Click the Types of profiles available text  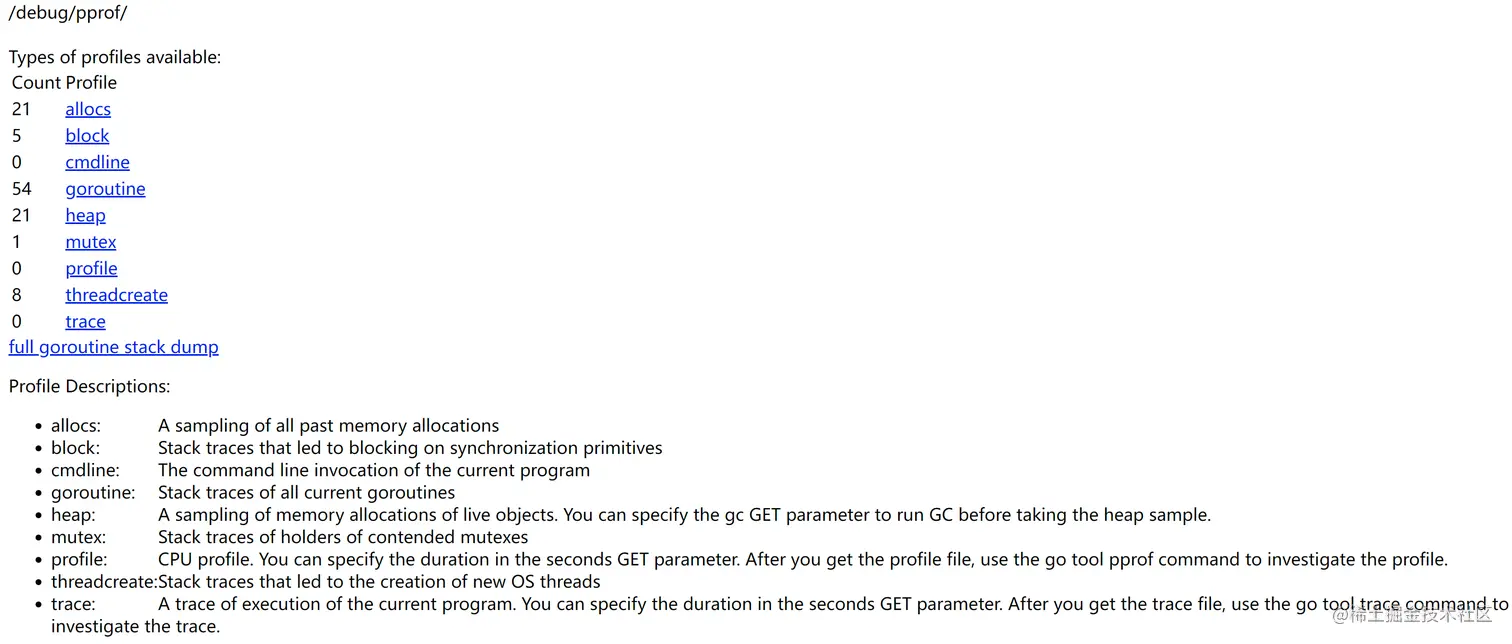[115, 57]
